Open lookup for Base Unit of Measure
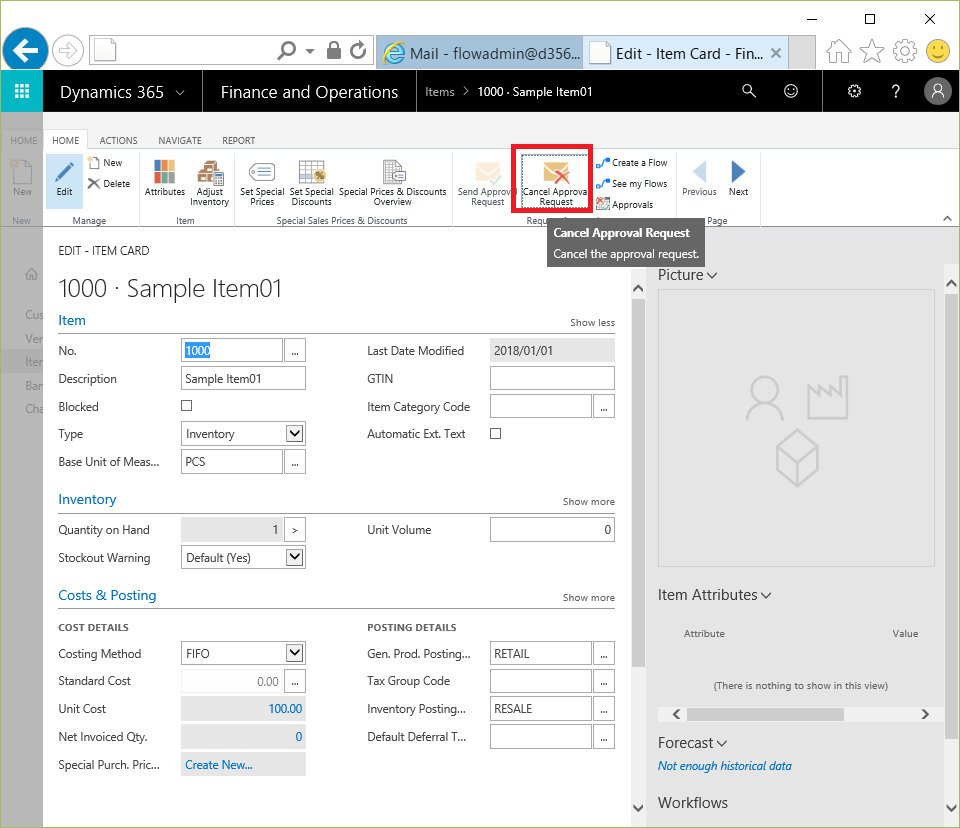Viewport: 960px width, 828px height. [294, 462]
